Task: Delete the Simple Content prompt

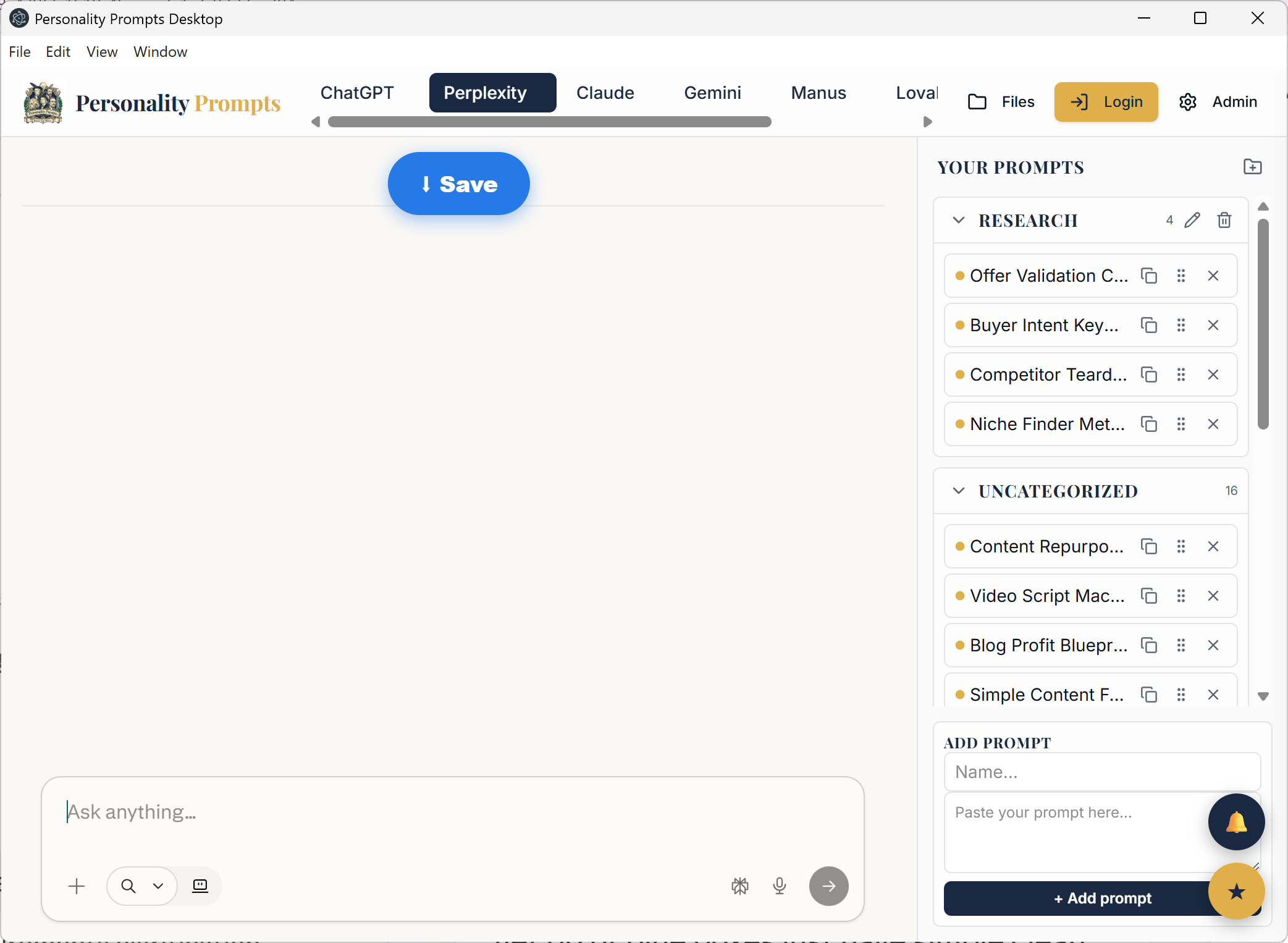Action: (x=1213, y=695)
